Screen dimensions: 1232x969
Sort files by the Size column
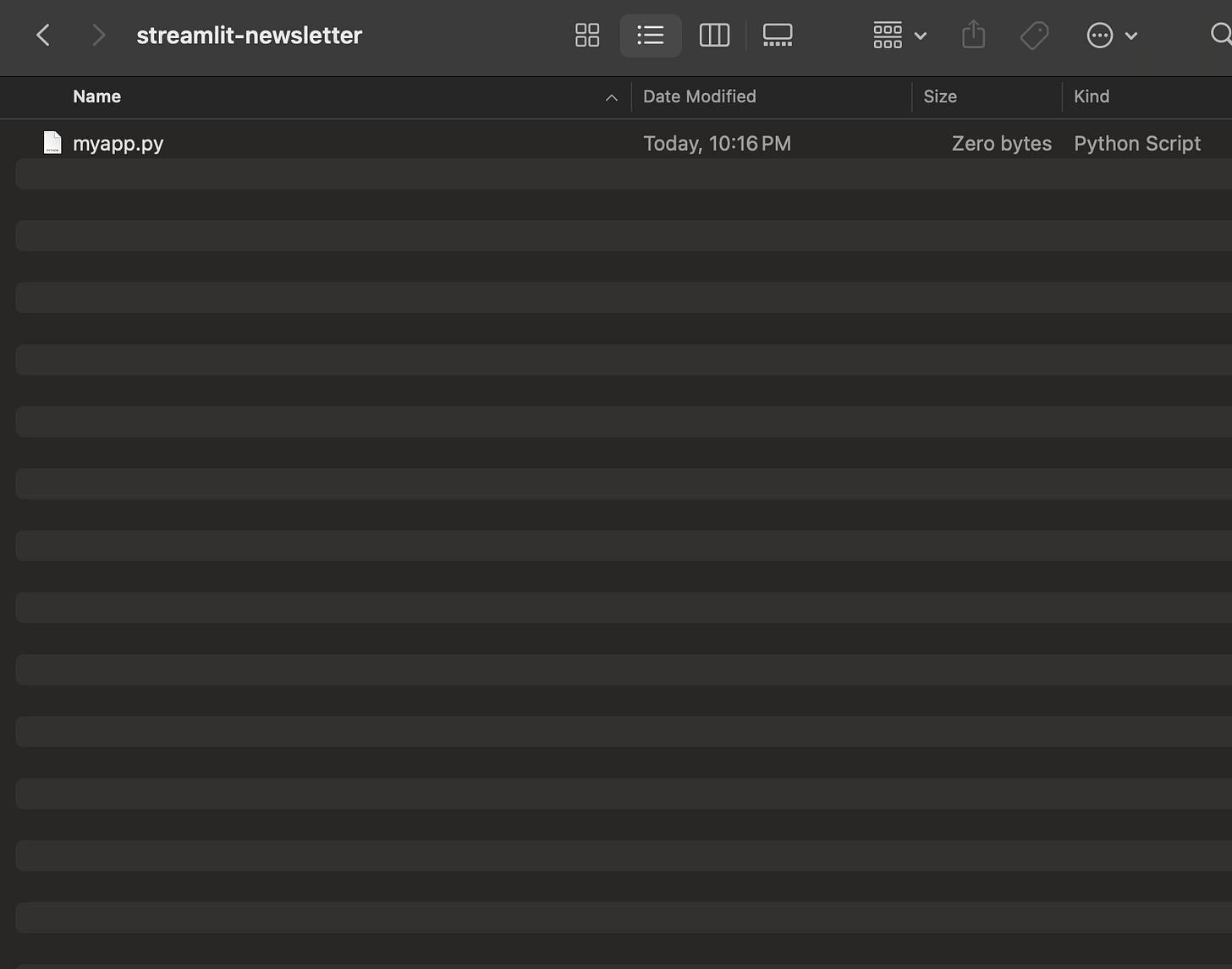click(940, 96)
